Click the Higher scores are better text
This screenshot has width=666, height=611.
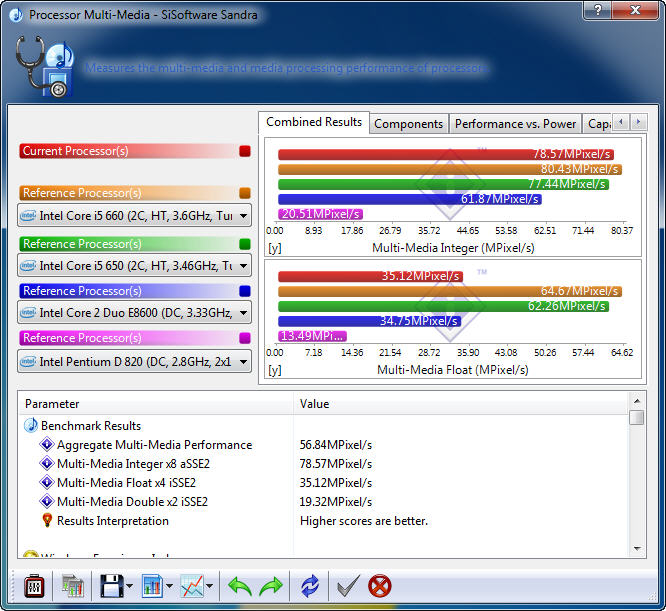coord(364,521)
